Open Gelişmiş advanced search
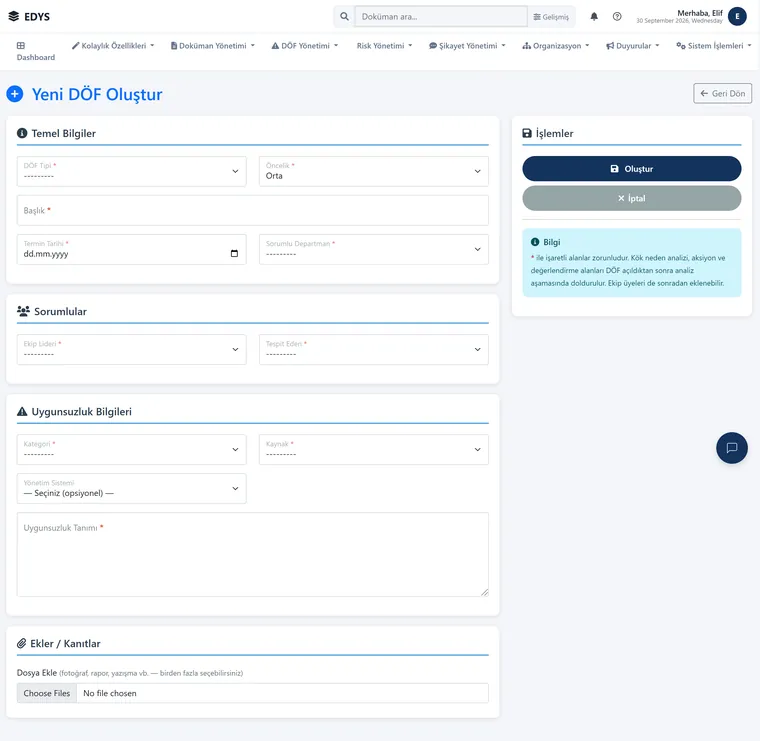The height and width of the screenshot is (741, 760). pos(551,16)
